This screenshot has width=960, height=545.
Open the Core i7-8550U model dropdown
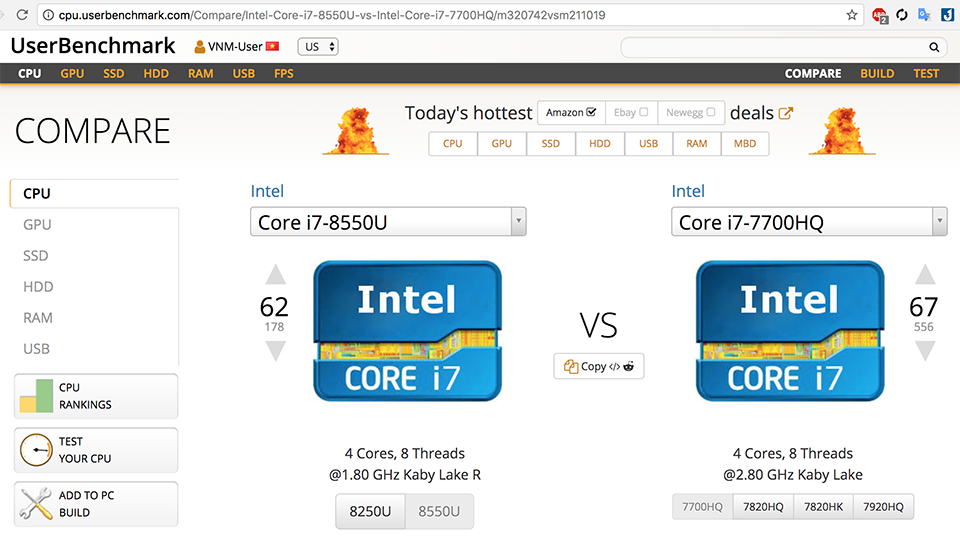pyautogui.click(x=388, y=222)
